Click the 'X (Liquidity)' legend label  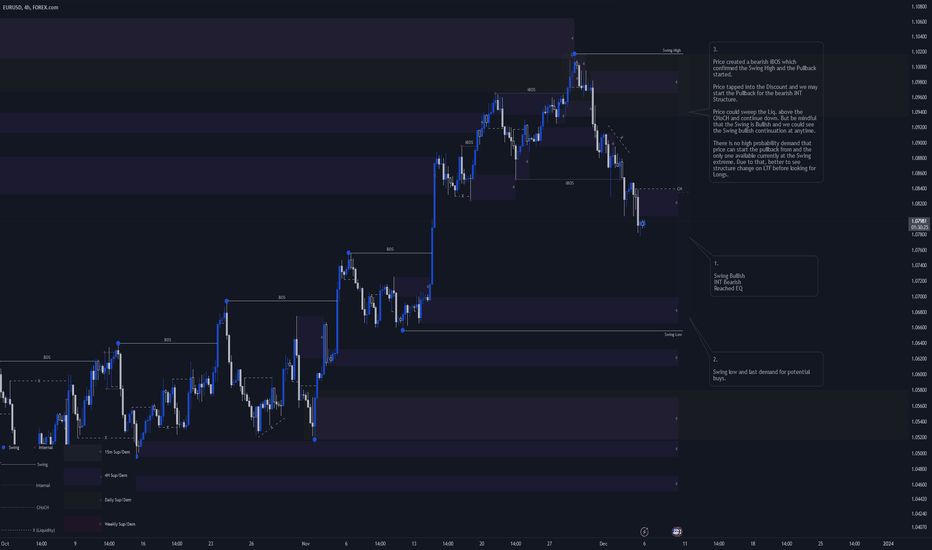(43, 530)
